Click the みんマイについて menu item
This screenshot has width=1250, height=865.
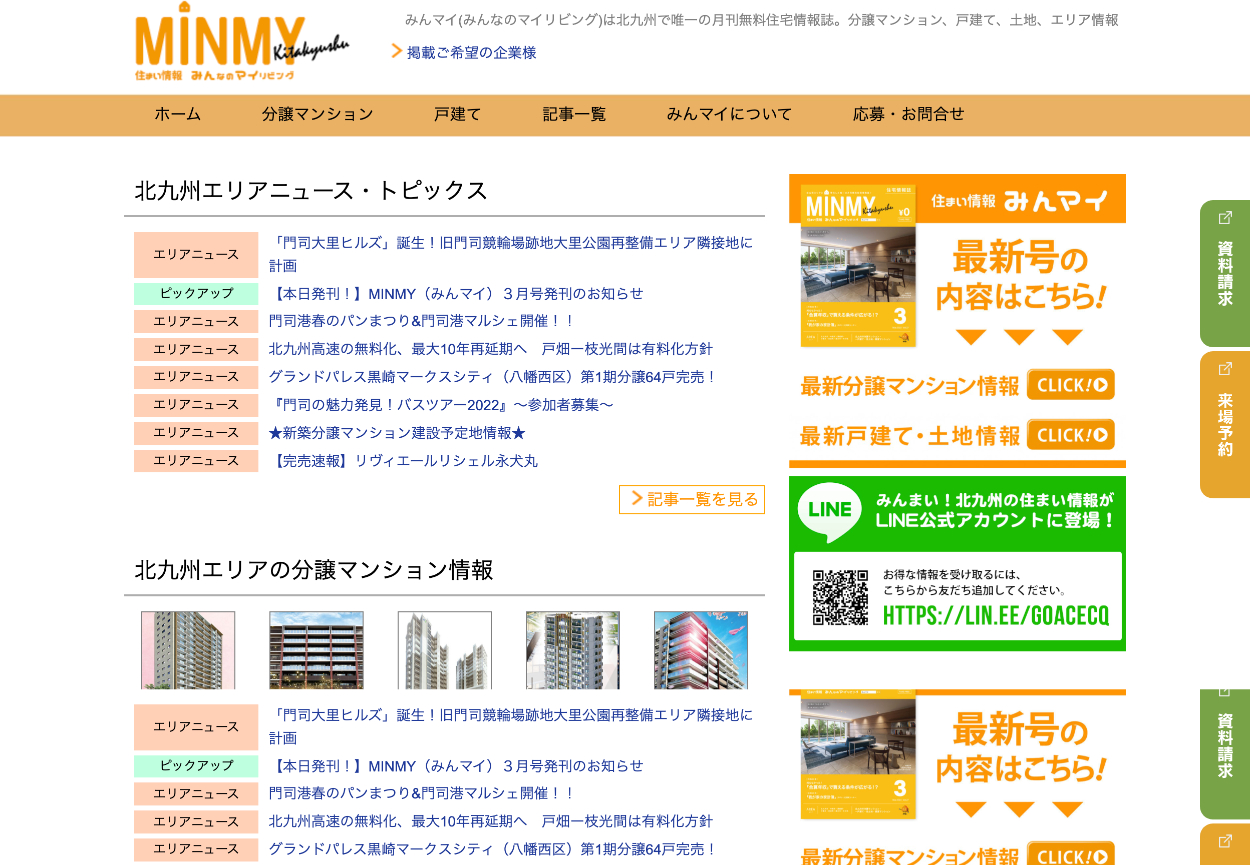click(729, 114)
